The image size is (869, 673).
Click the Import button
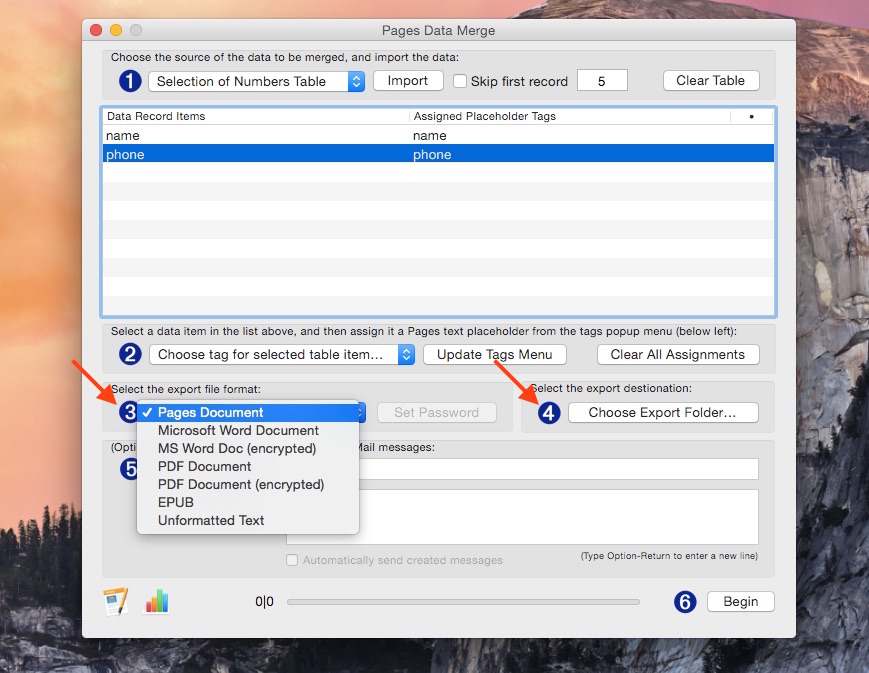[408, 80]
